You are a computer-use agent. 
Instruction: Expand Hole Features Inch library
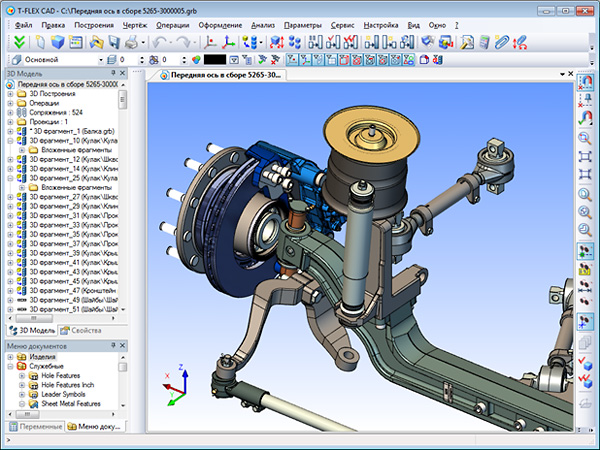tap(22, 385)
